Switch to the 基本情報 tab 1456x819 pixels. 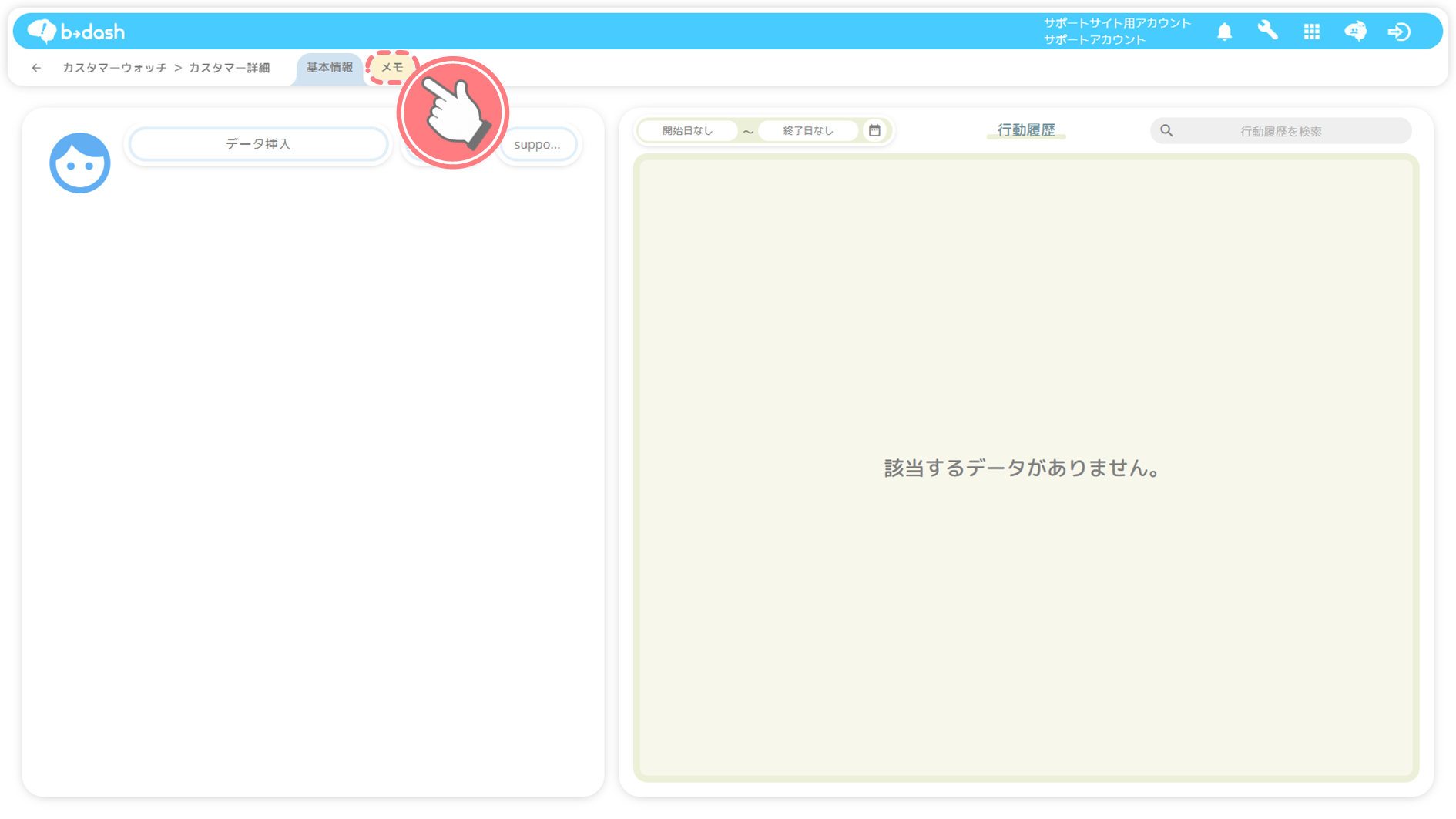330,68
